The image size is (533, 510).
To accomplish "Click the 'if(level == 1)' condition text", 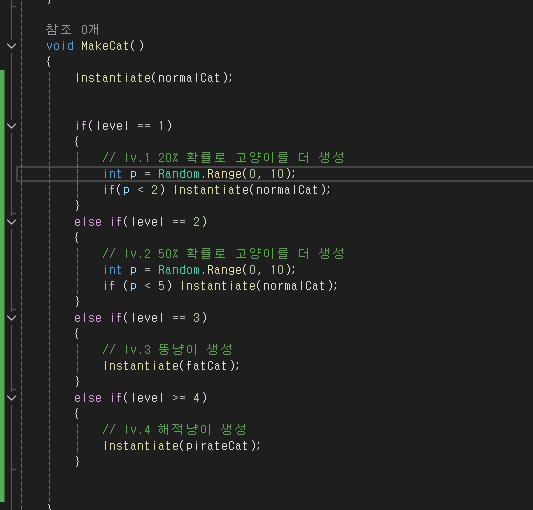I will pyautogui.click(x=124, y=126).
